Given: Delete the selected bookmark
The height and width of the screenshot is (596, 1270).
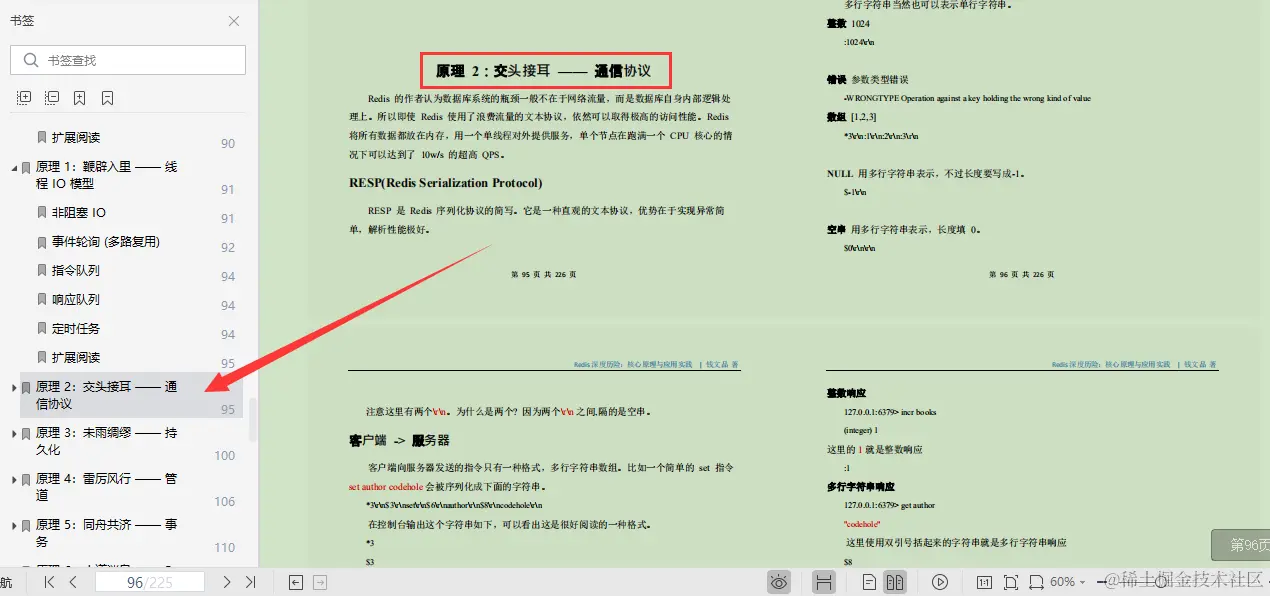Looking at the screenshot, I should pos(106,97).
